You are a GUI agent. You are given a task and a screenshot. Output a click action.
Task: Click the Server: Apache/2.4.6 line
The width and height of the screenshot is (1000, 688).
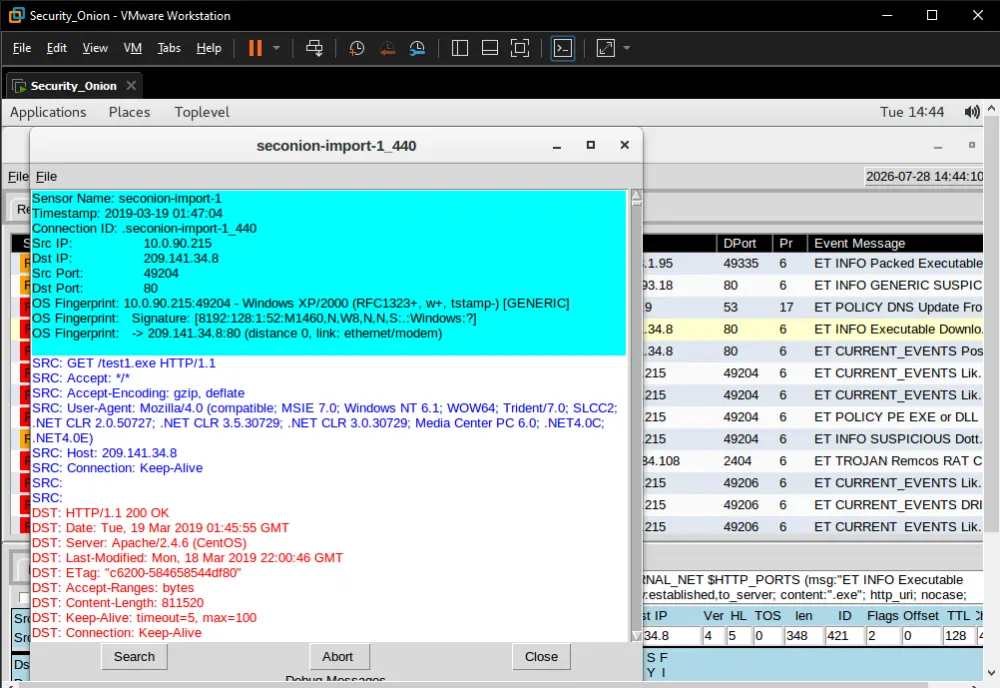(139, 543)
